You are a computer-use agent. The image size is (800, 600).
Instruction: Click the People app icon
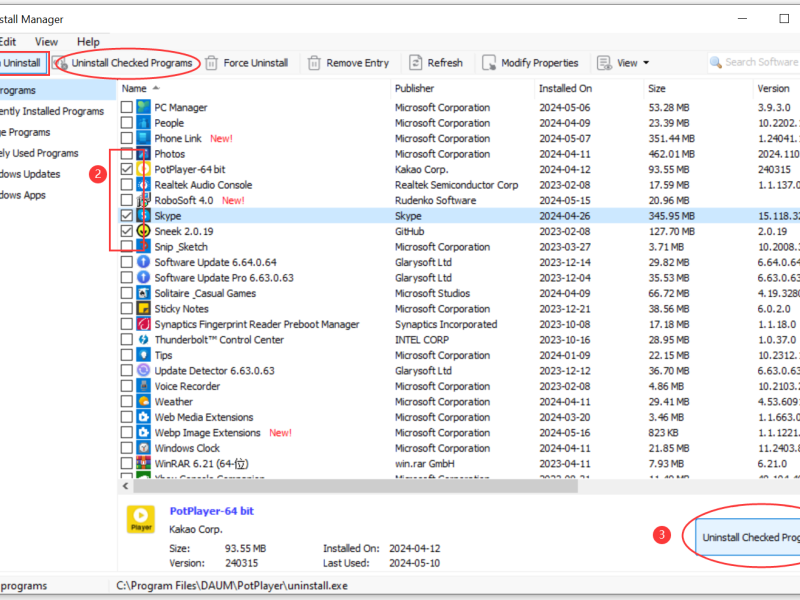pyautogui.click(x=143, y=123)
